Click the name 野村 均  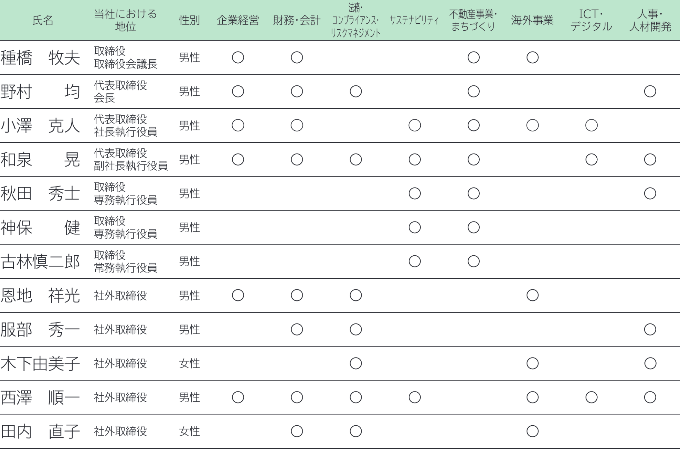pyautogui.click(x=40, y=92)
